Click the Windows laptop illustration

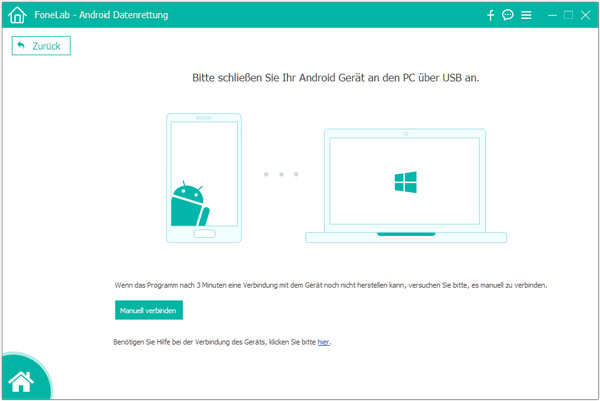(406, 186)
